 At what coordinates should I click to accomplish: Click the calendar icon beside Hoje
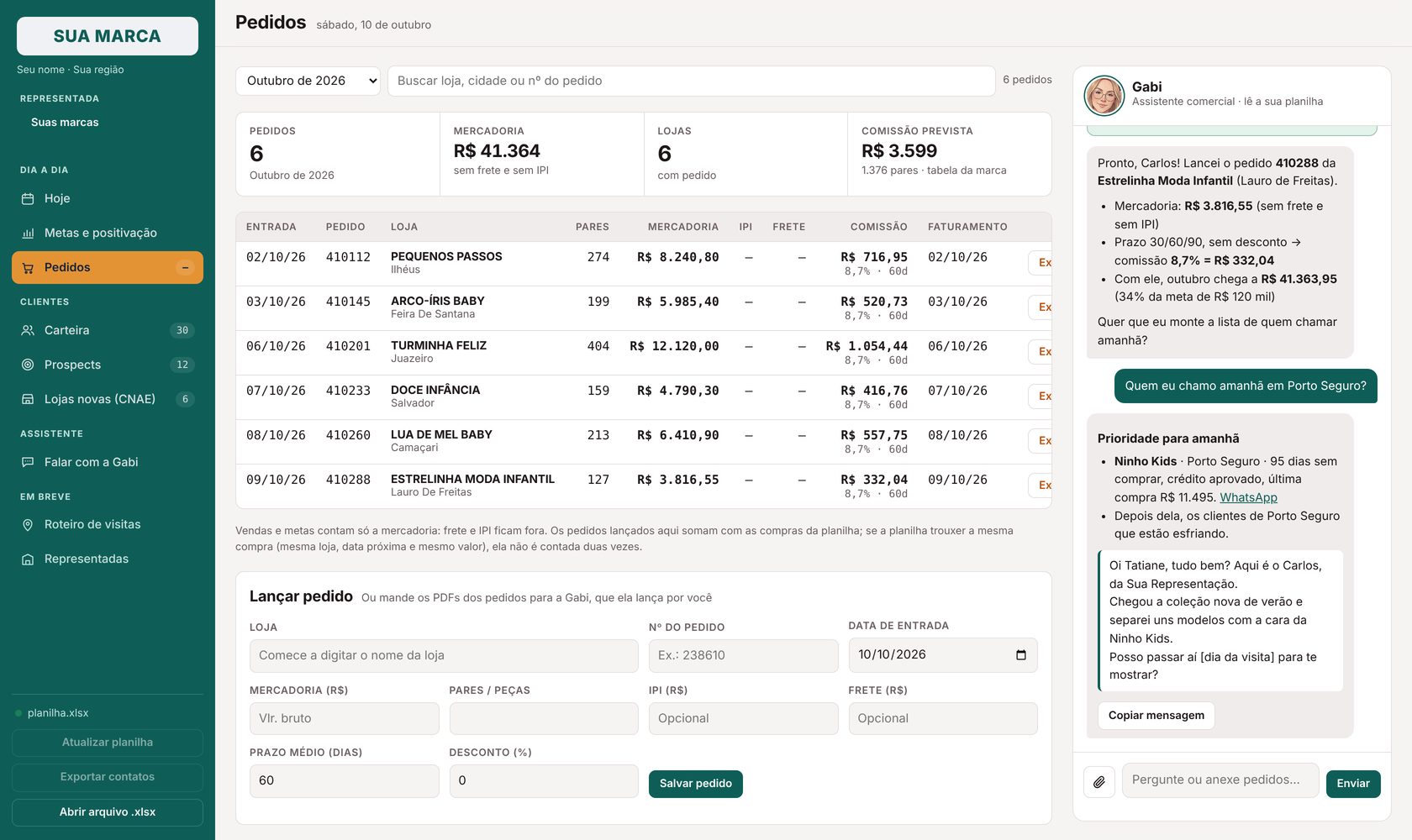28,199
